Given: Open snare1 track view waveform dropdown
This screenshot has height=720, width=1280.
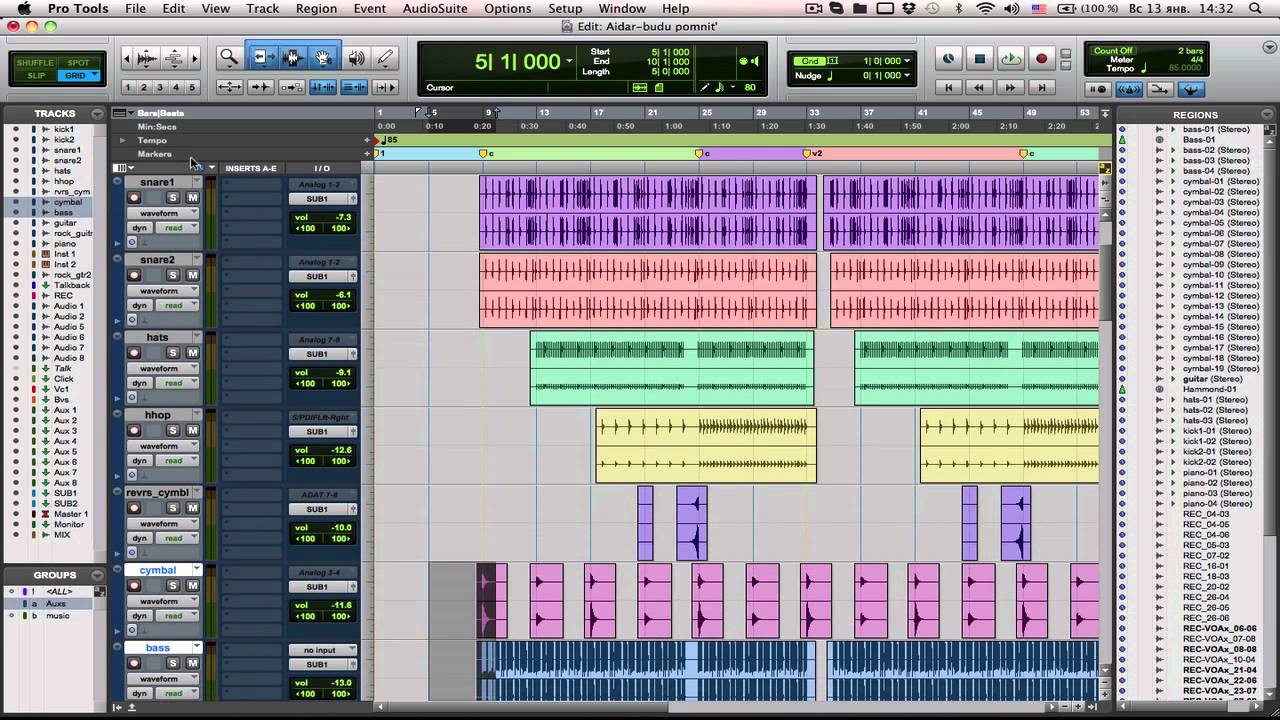Looking at the screenshot, I should point(163,213).
